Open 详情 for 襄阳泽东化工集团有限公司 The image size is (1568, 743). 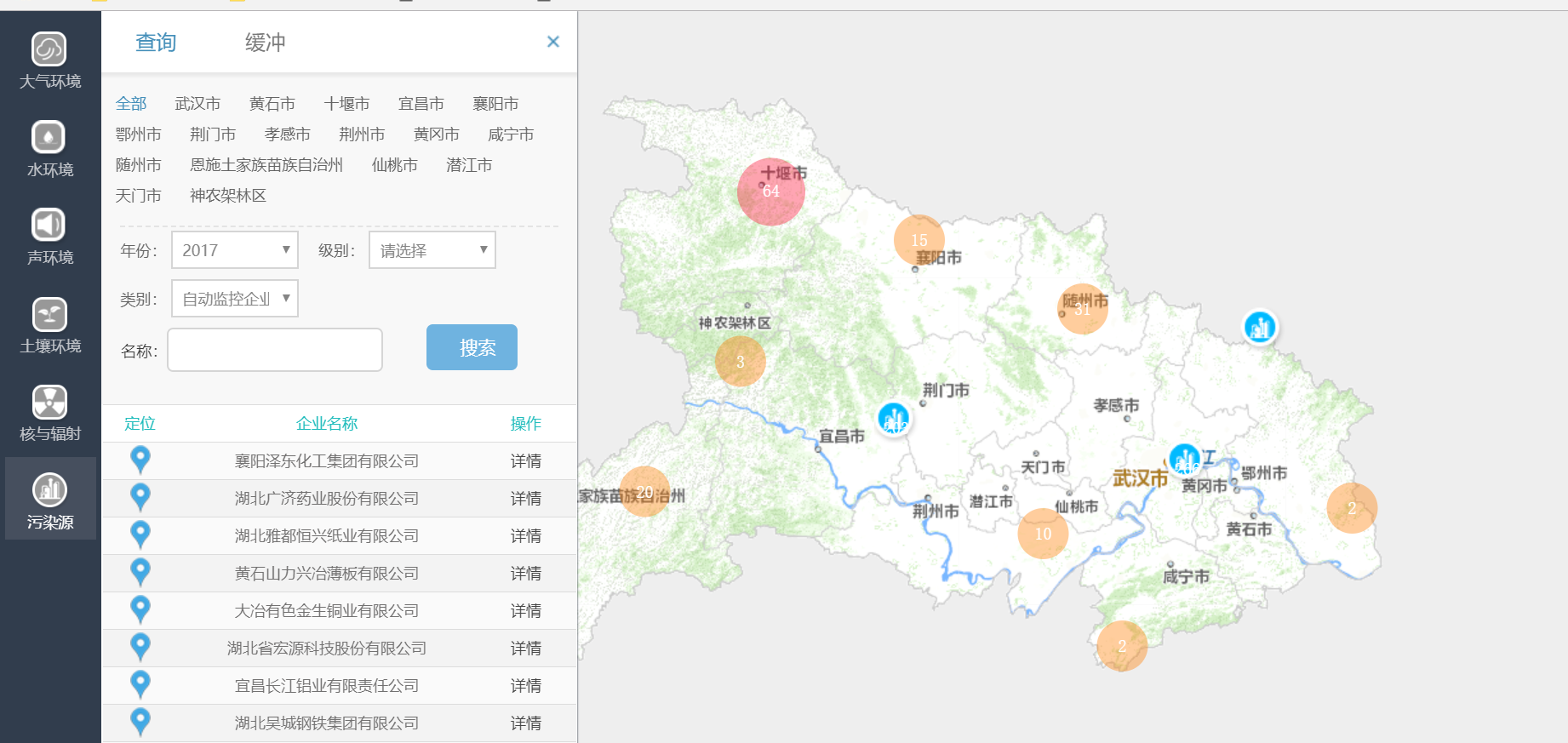[526, 460]
